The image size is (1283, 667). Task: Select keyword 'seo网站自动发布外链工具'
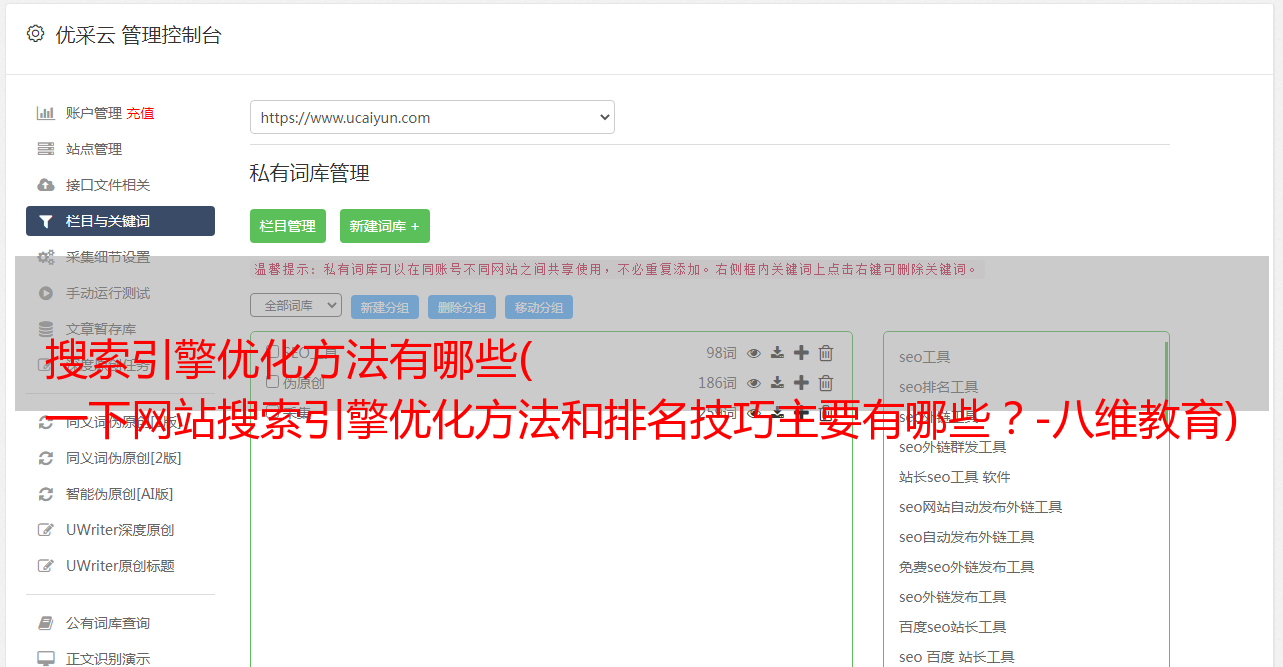[981, 507]
